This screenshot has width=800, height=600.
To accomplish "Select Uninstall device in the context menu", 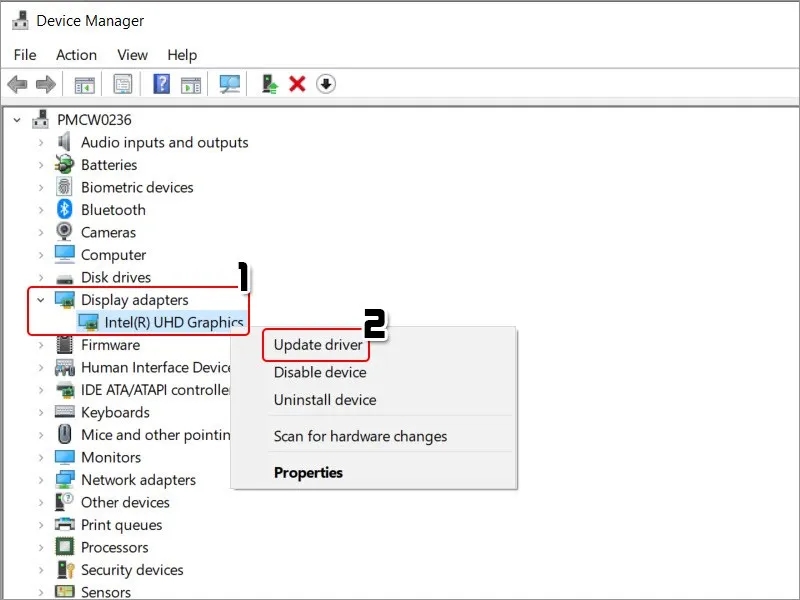I will [325, 400].
